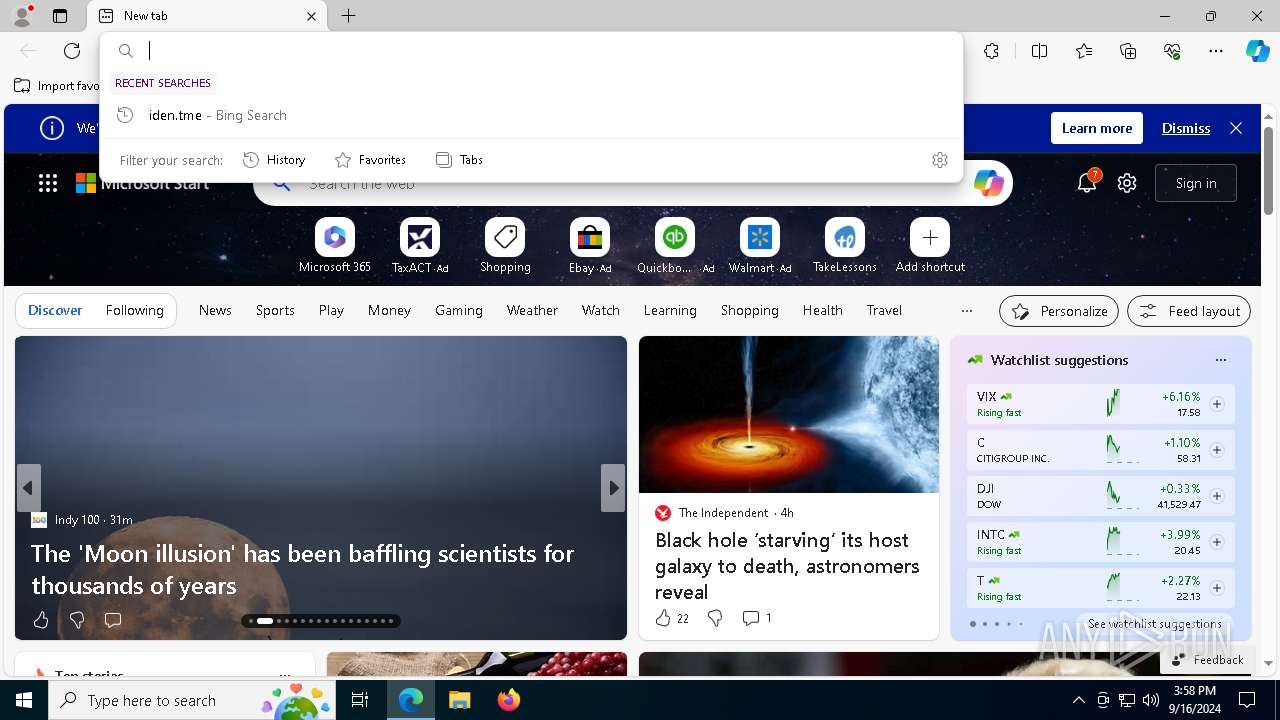The width and height of the screenshot is (1280, 720).
Task: Open TakeLessons shortcut
Action: [845, 246]
